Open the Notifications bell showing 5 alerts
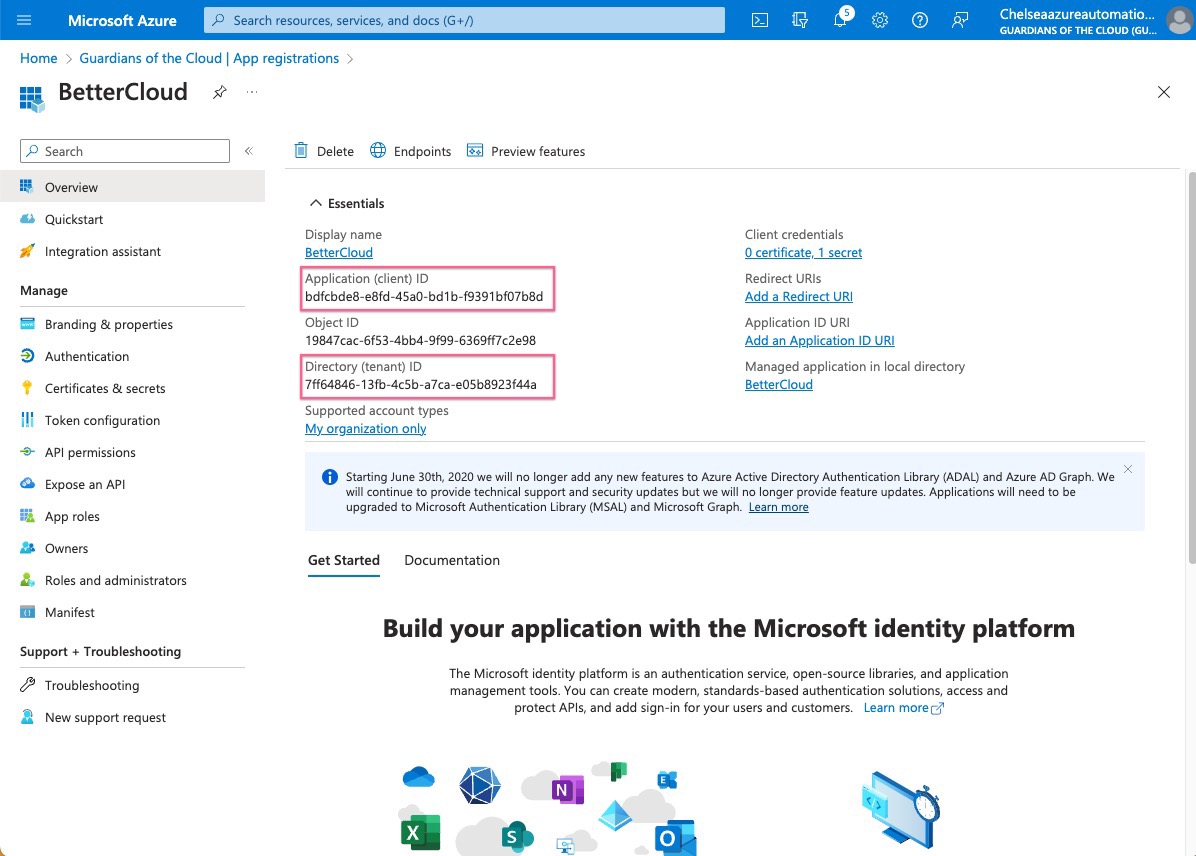1196x856 pixels. tap(840, 20)
